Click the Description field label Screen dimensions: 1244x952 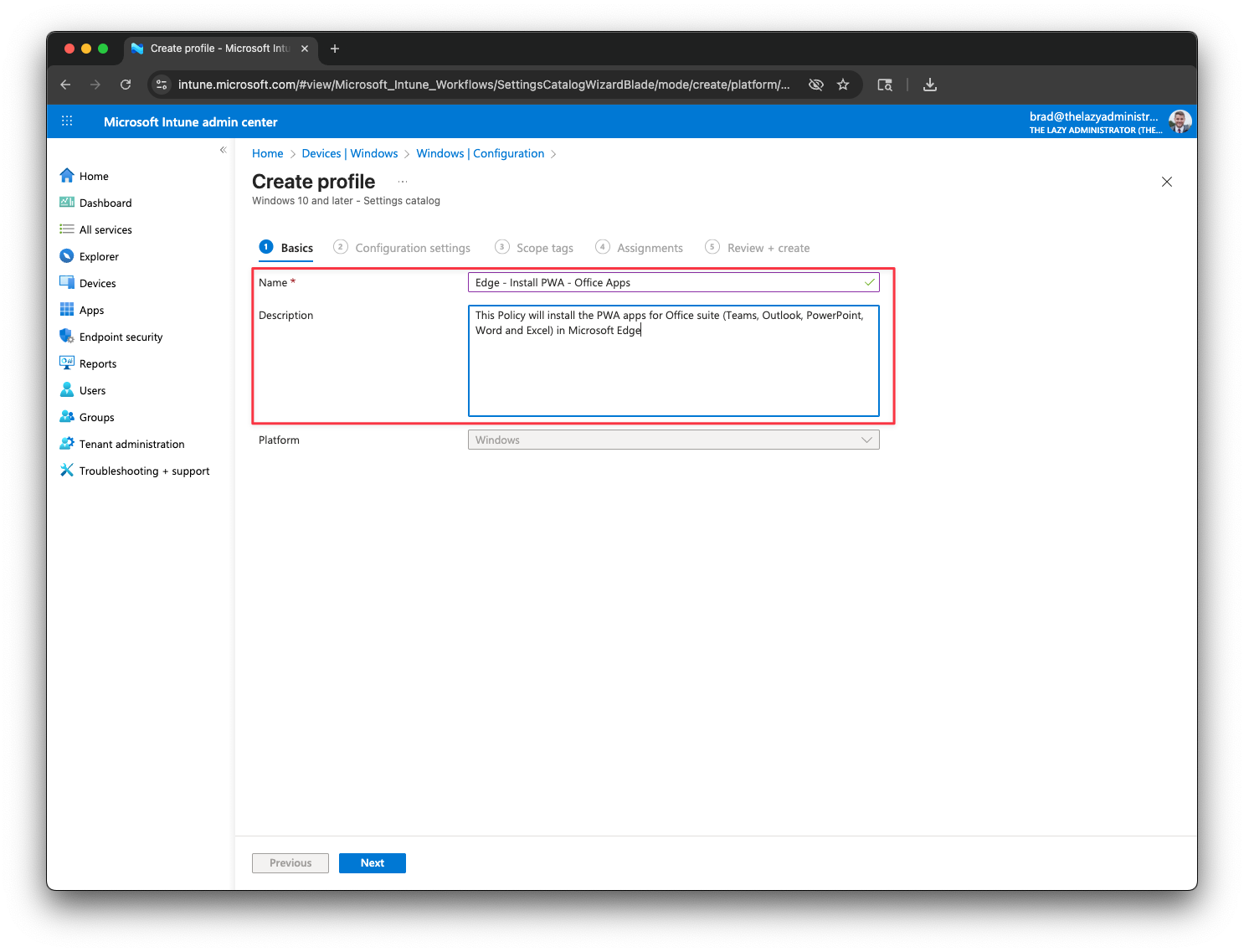pos(285,315)
